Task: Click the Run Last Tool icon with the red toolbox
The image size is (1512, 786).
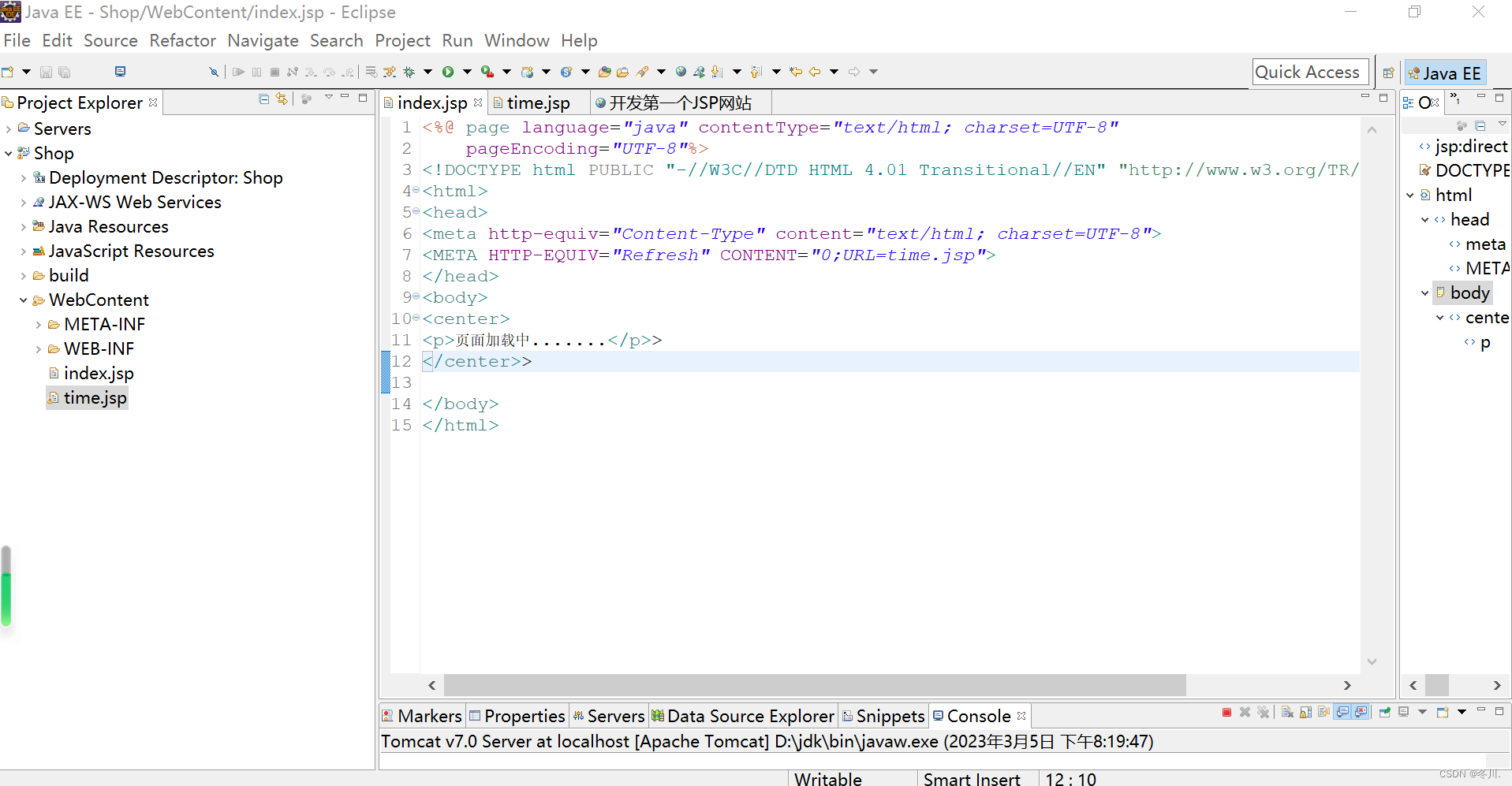Action: (x=487, y=72)
